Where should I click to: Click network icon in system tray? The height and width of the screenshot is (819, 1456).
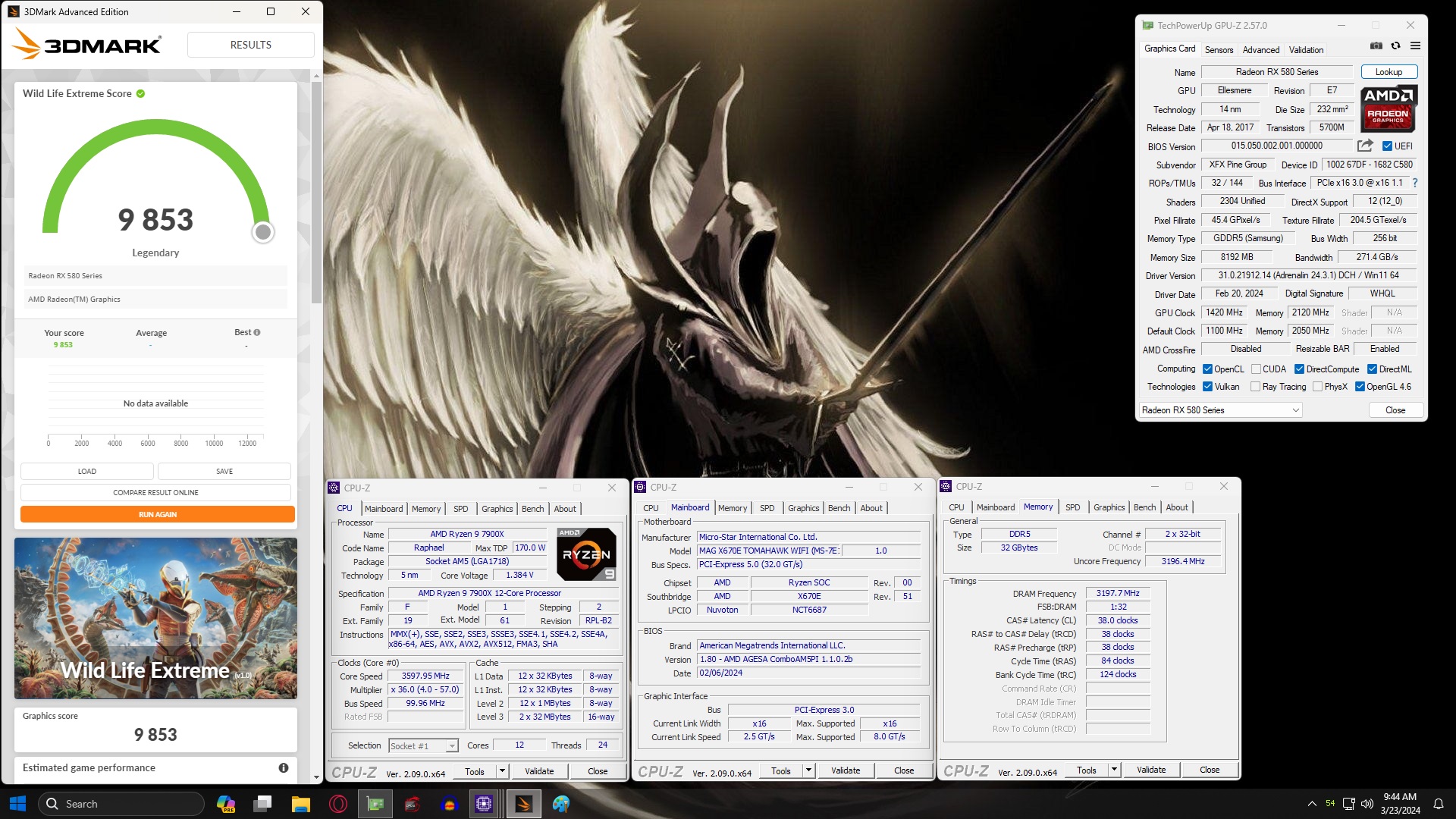[1348, 804]
